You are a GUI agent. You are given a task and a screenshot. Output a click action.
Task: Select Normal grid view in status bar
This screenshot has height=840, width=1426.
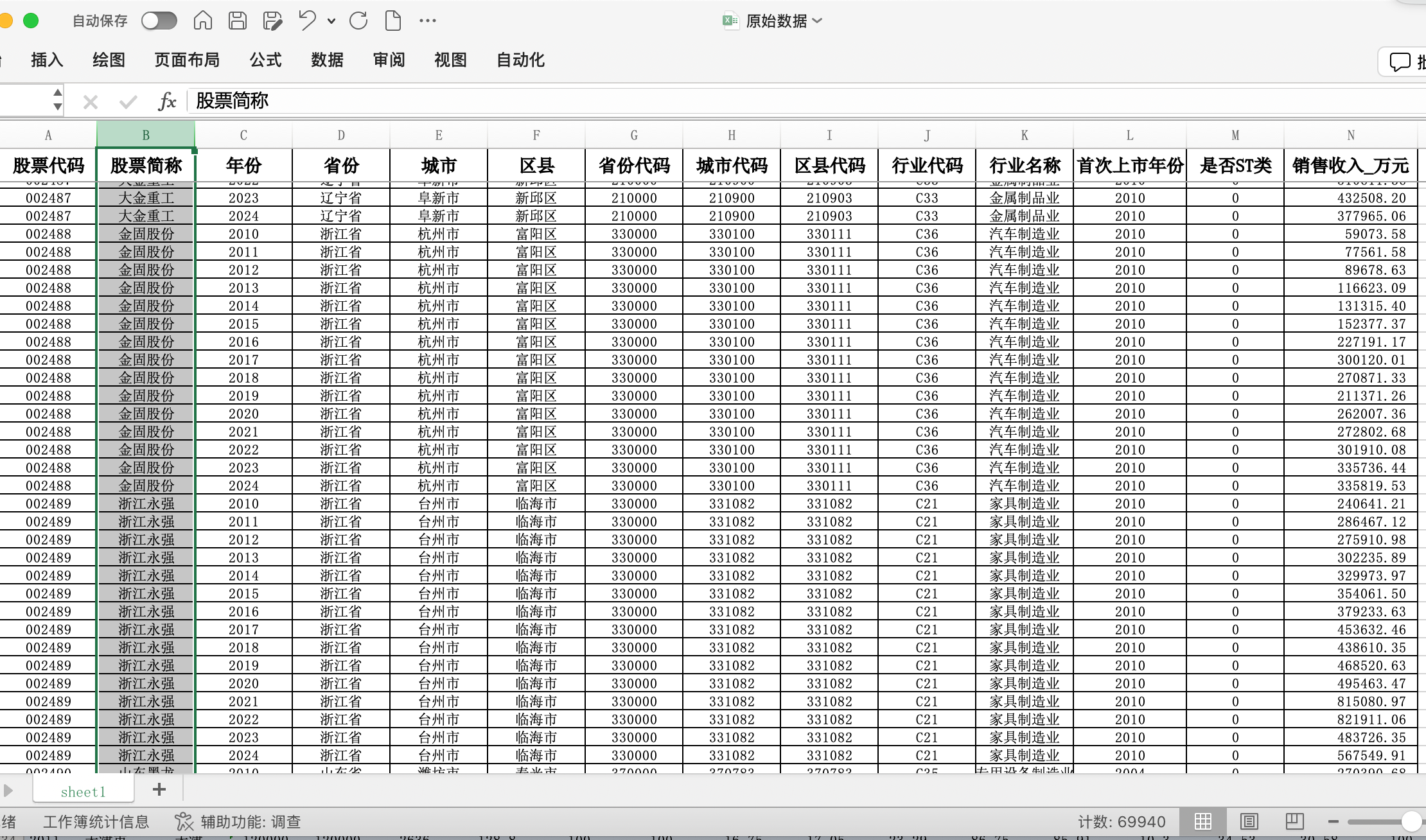click(x=1203, y=821)
